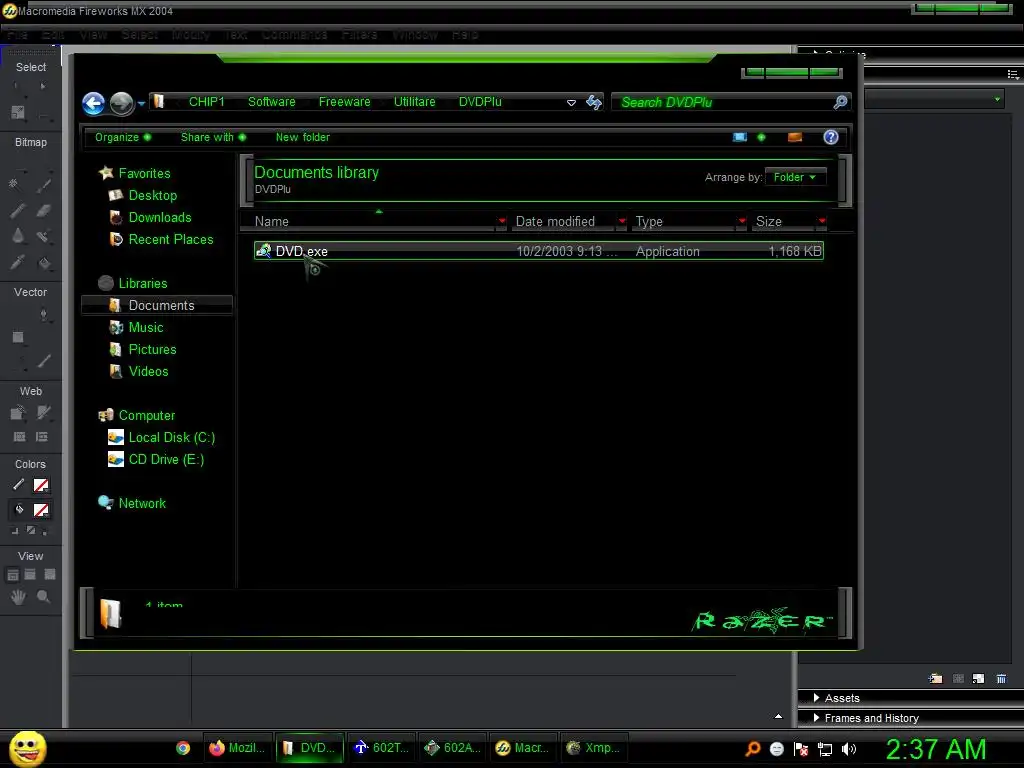Open Network in navigation pane
The image size is (1024, 768).
click(142, 504)
